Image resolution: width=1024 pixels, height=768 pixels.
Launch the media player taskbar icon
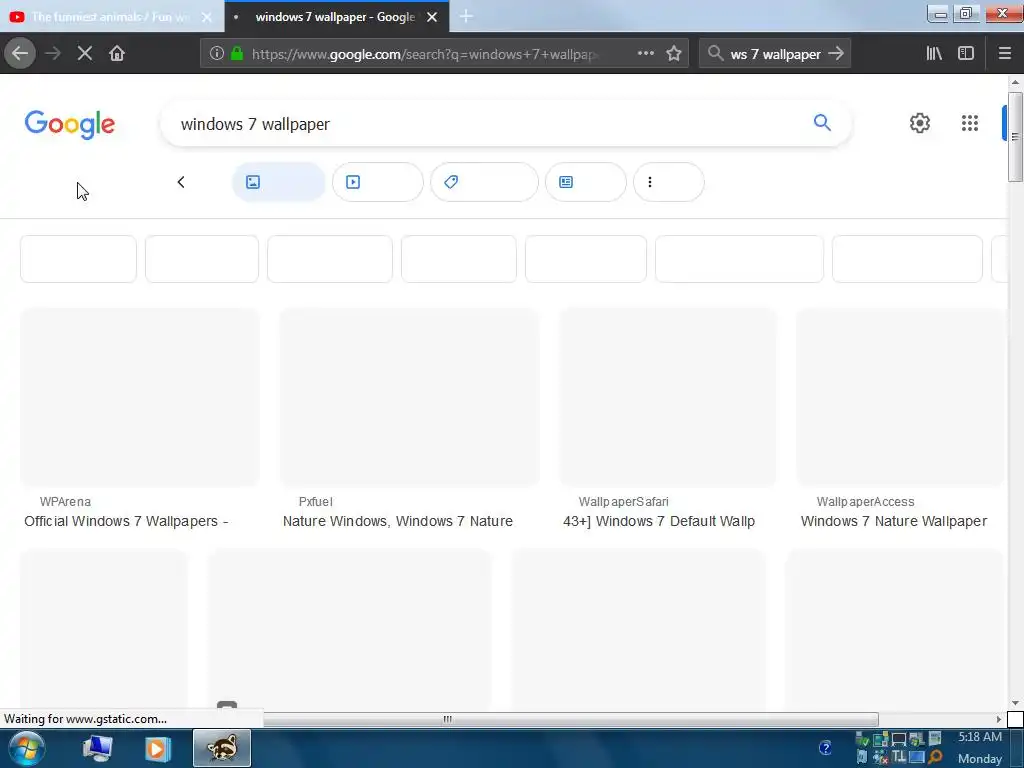tap(157, 748)
